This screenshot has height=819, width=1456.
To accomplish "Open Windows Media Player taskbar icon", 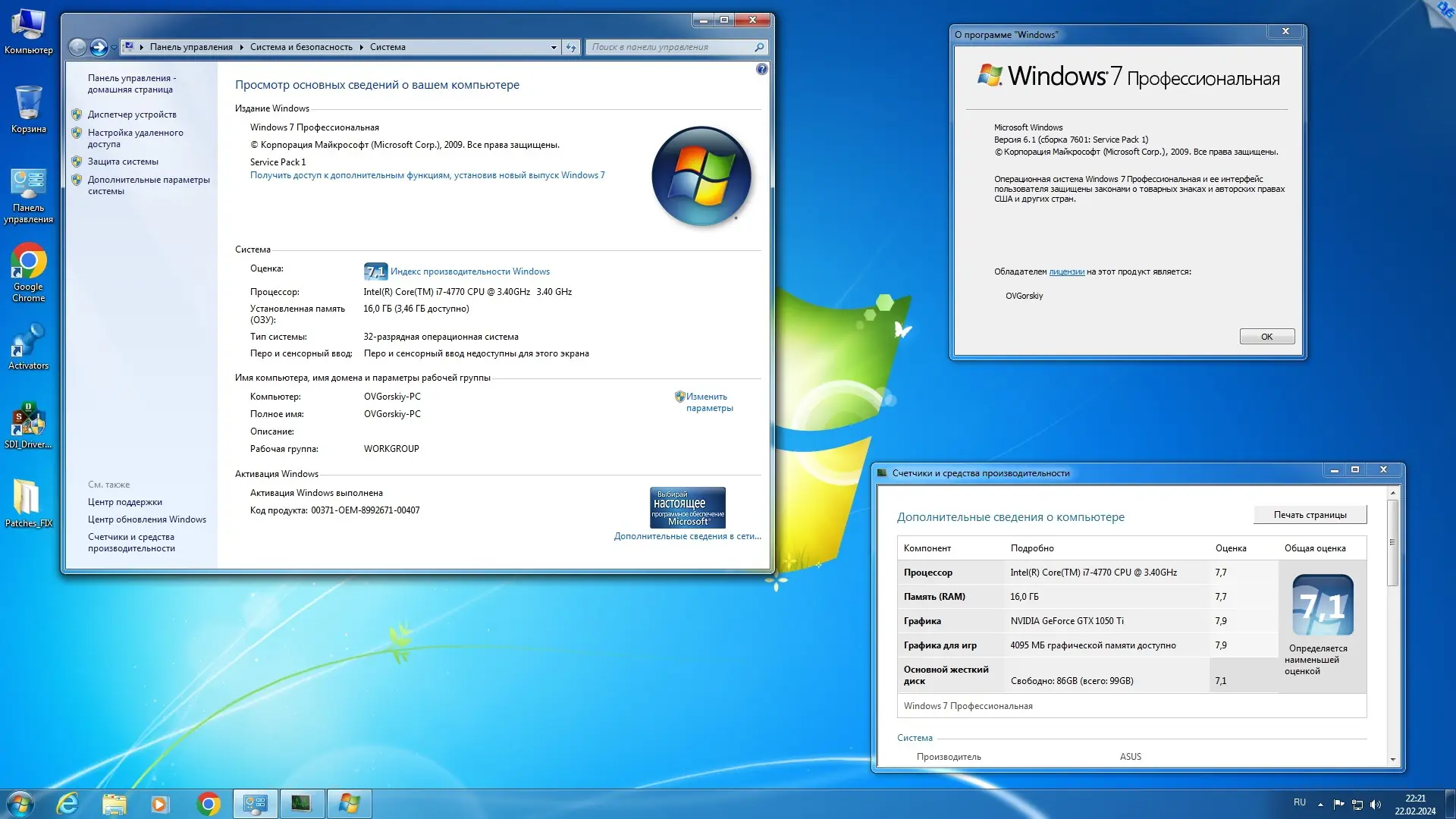I will (160, 804).
